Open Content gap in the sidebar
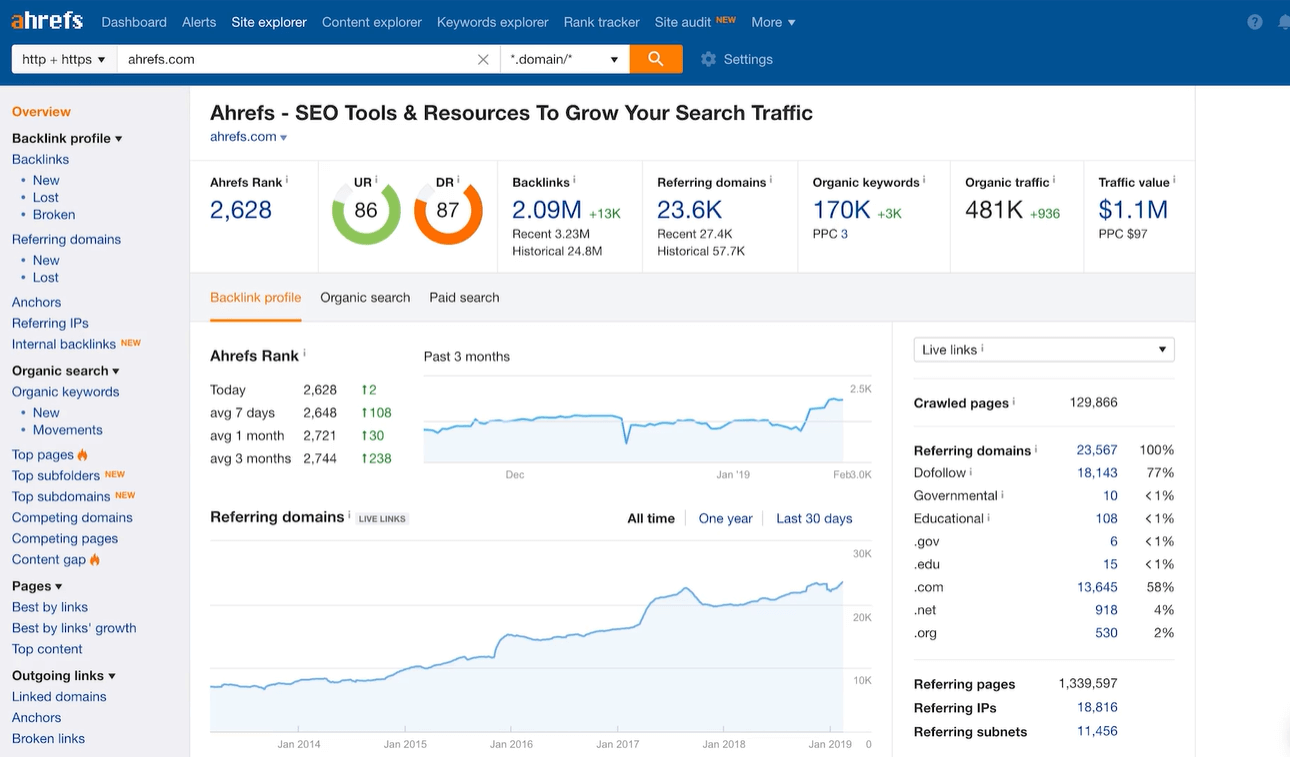The height and width of the screenshot is (757, 1290). 49,559
